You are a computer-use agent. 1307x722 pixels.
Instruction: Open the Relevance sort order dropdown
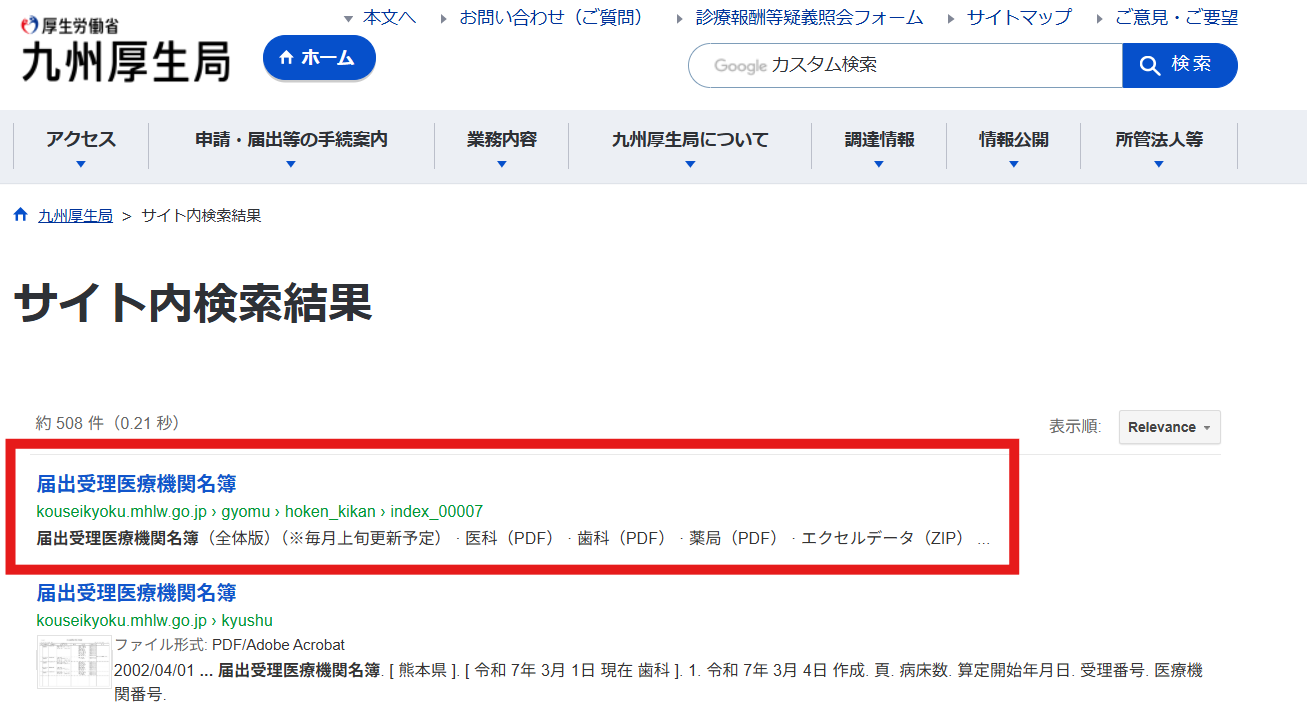click(x=1169, y=427)
